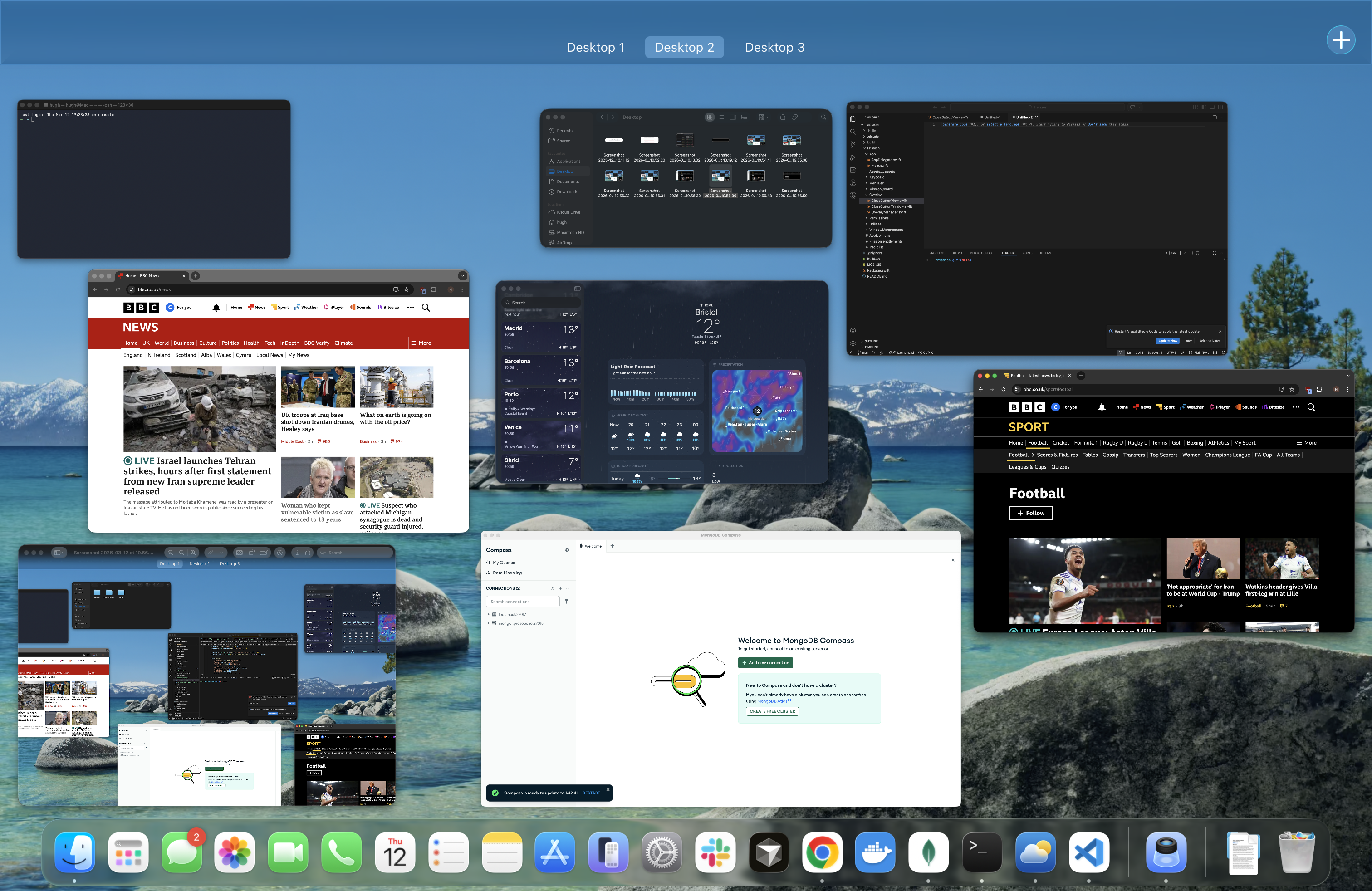Click RESTART in the Compass update notice
The width and height of the screenshot is (1372, 891).
click(x=591, y=793)
